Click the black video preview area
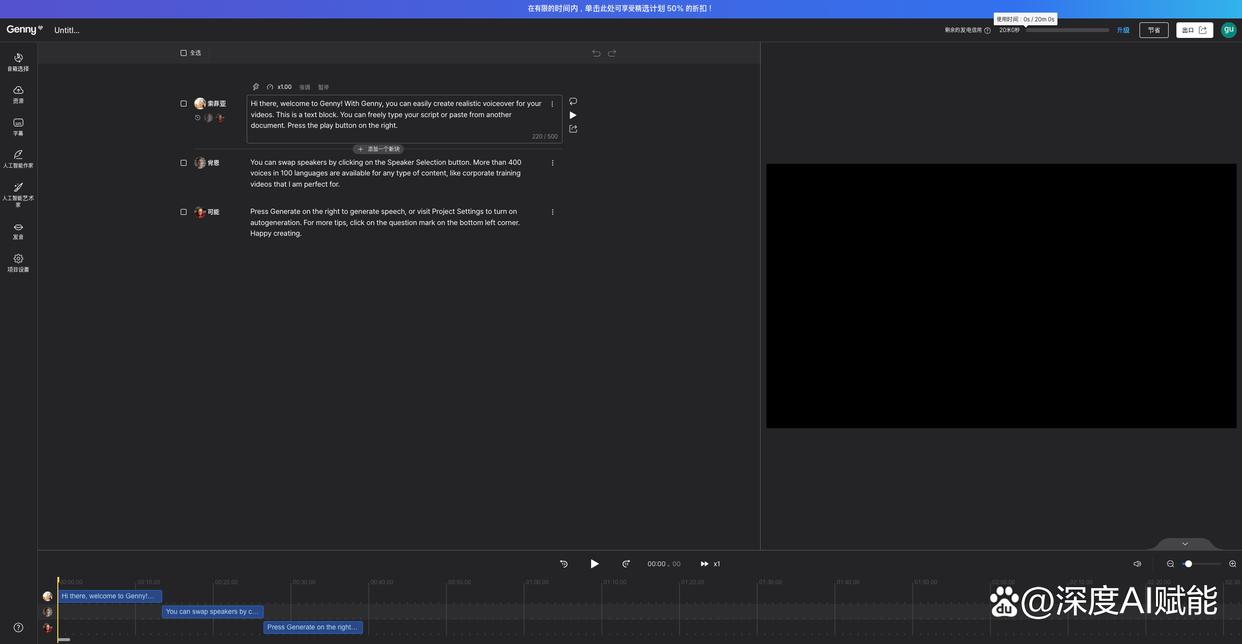The width and height of the screenshot is (1242, 644). pos(1001,296)
